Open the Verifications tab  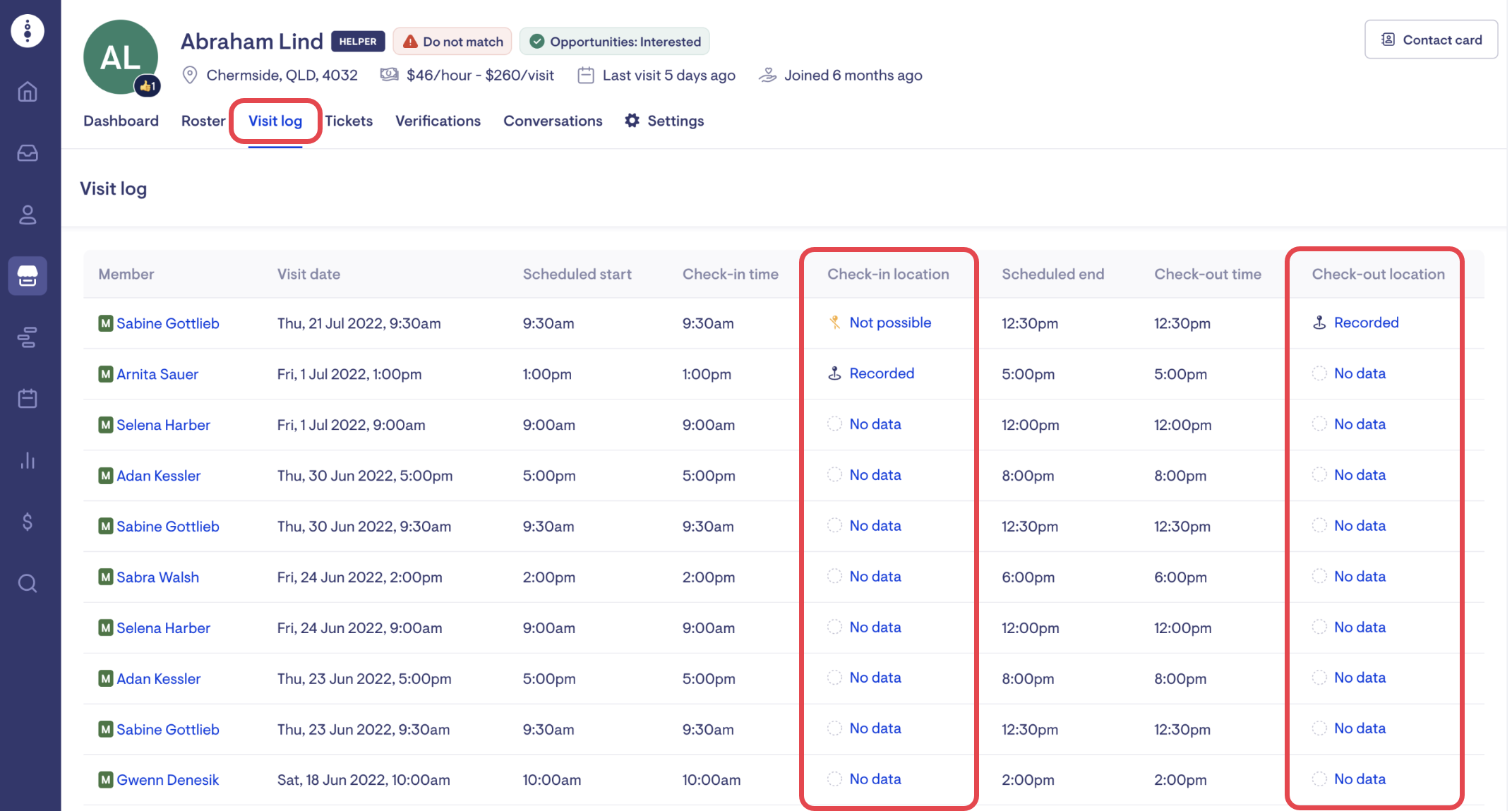click(x=438, y=121)
